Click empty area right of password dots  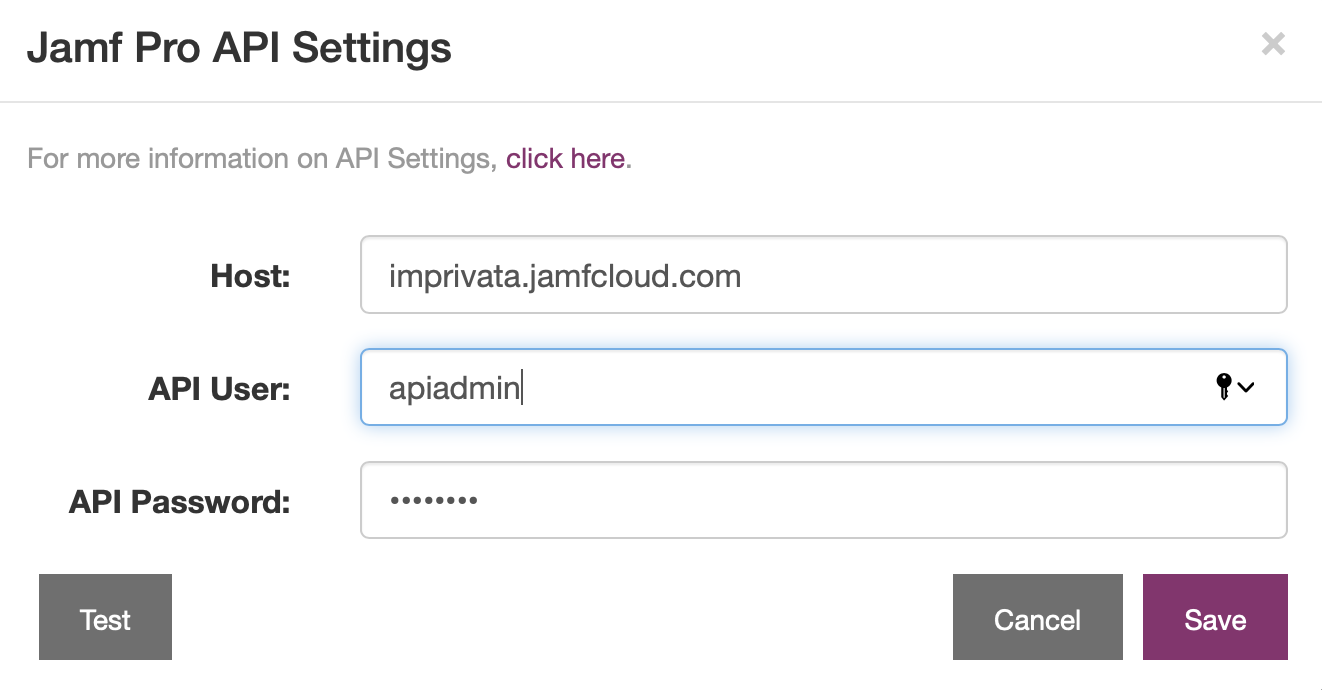(x=880, y=500)
